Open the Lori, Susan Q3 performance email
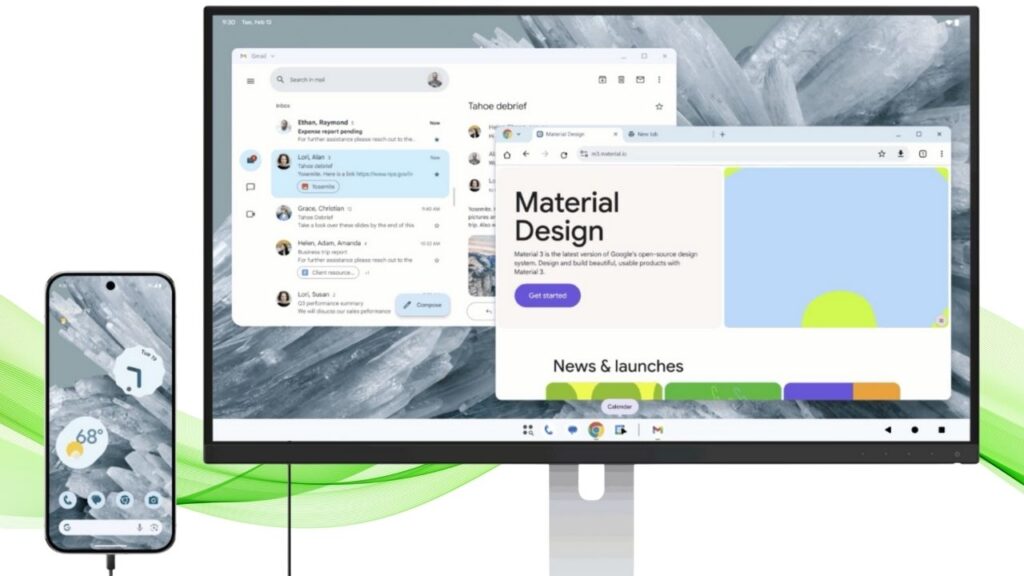Viewport: 1024px width, 576px height. pos(333,302)
